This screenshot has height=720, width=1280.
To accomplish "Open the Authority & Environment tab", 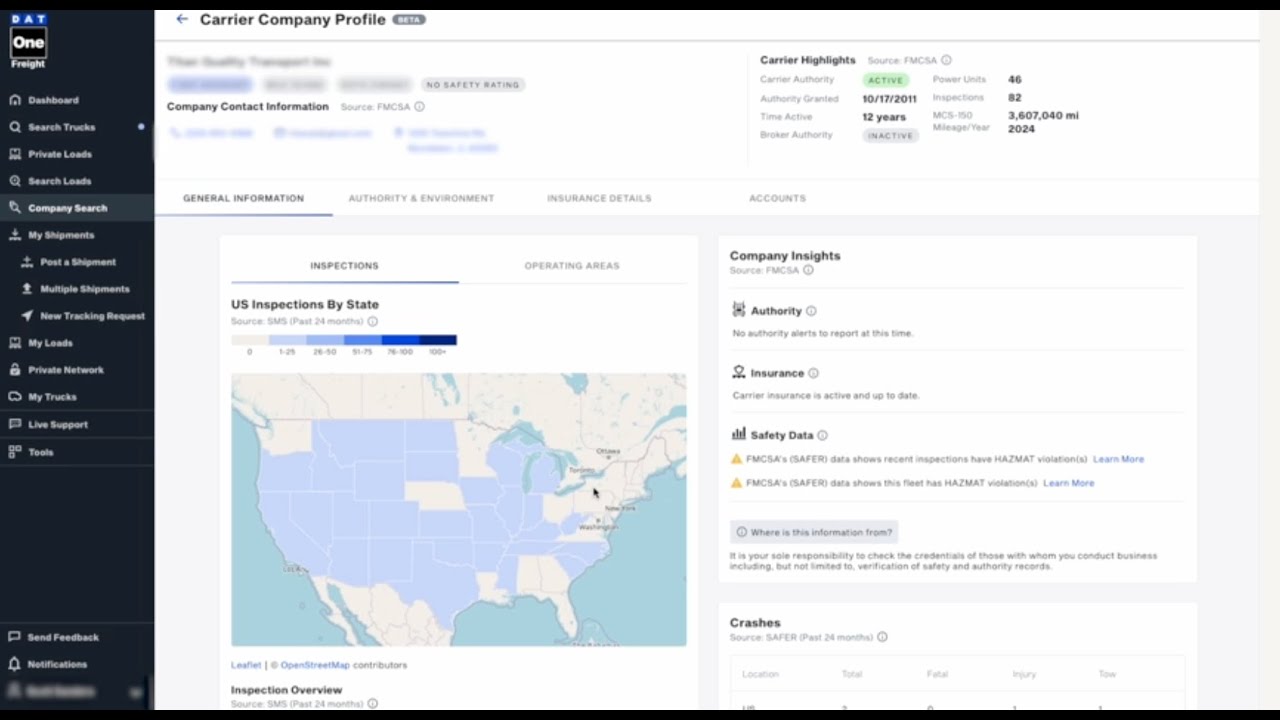I will (421, 198).
